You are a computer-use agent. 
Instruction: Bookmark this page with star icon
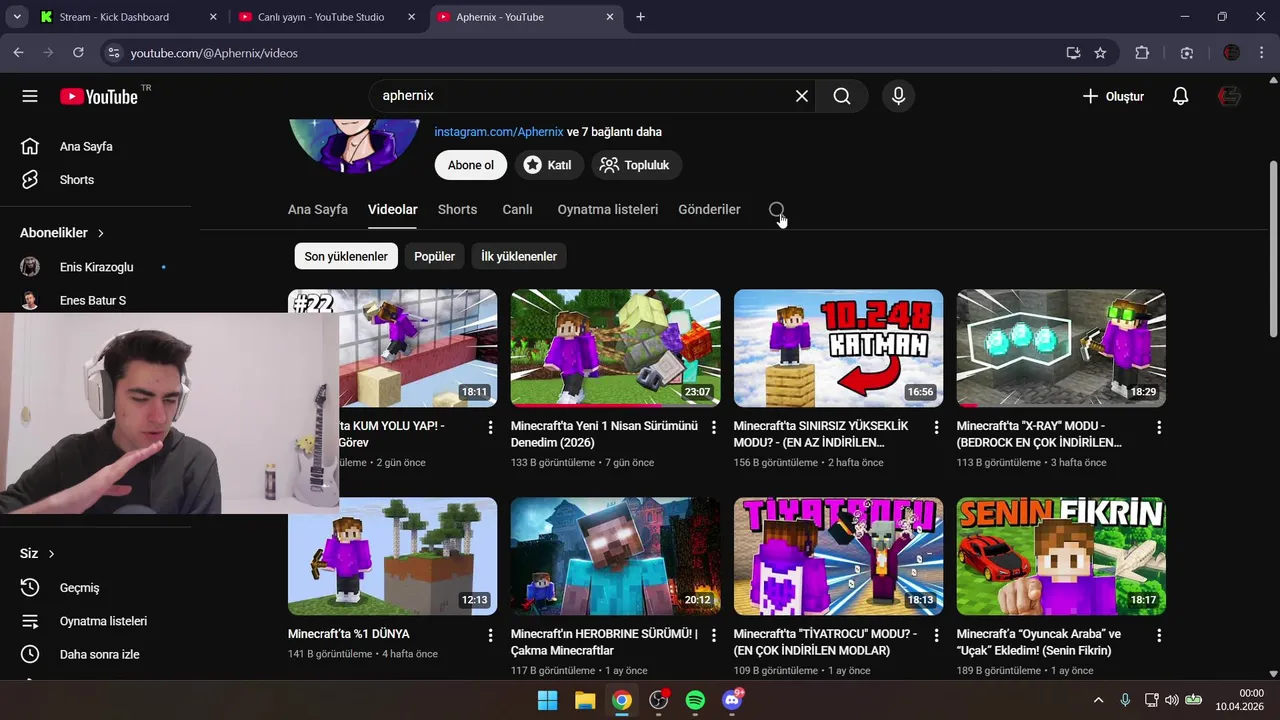(x=1100, y=53)
